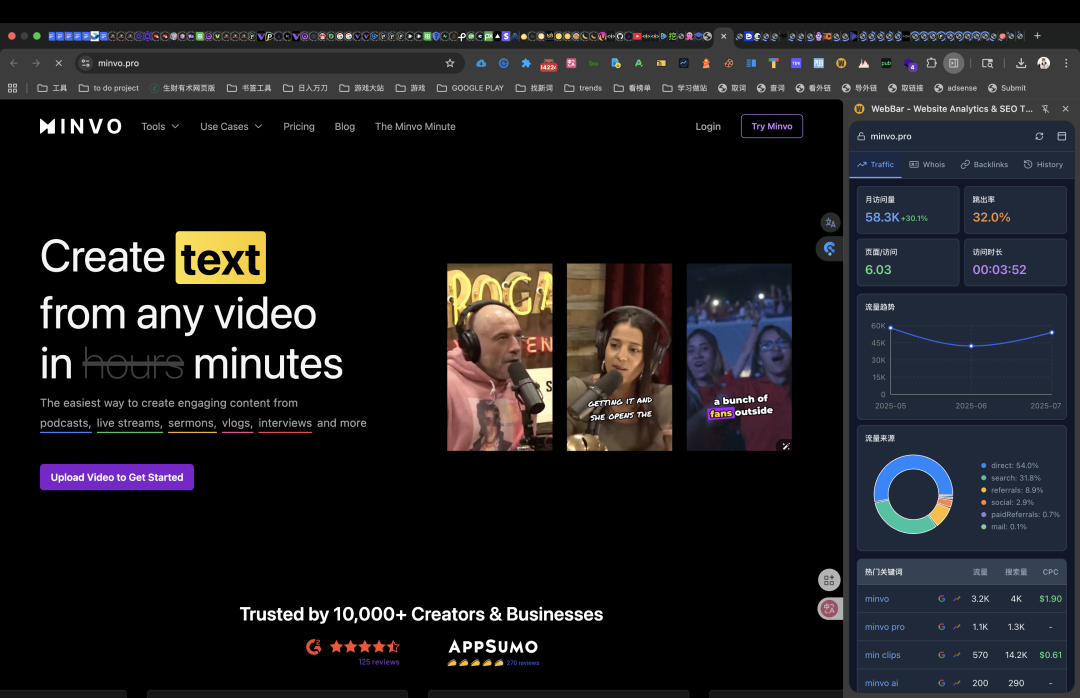Toggle the browser side panel button
Viewport: 1080px width, 698px height.
(953, 63)
